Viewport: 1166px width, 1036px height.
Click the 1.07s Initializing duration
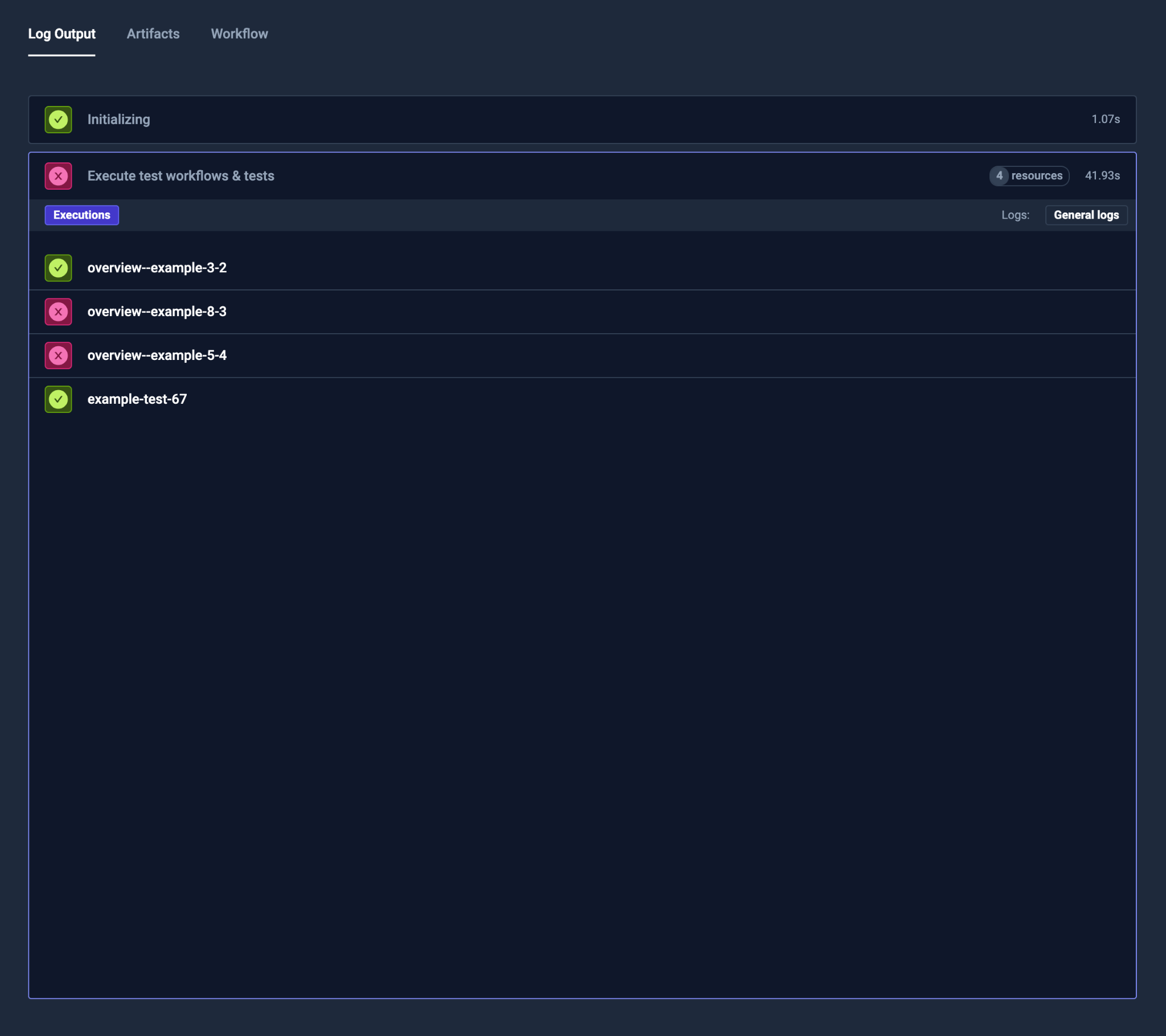click(x=1105, y=119)
